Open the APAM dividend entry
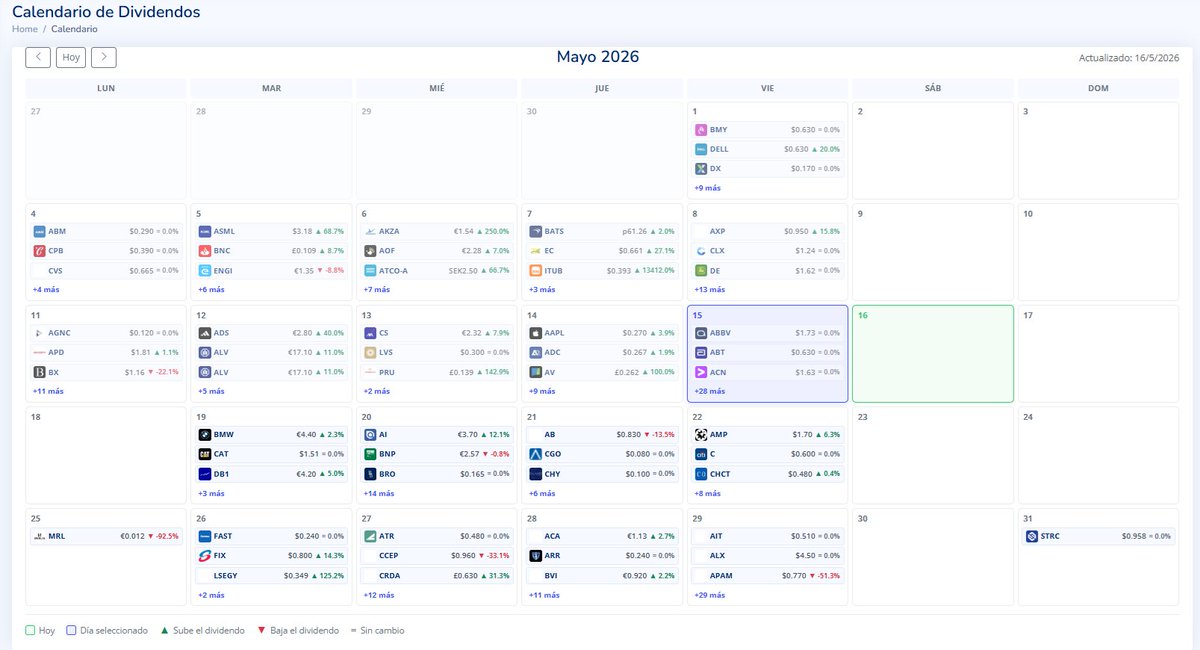Image resolution: width=1200 pixels, height=650 pixels. (x=768, y=575)
